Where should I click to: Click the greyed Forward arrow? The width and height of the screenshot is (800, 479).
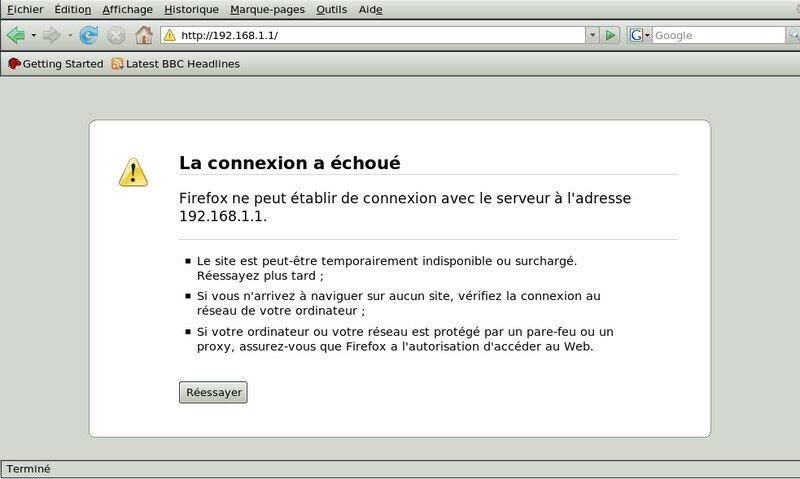coord(52,35)
